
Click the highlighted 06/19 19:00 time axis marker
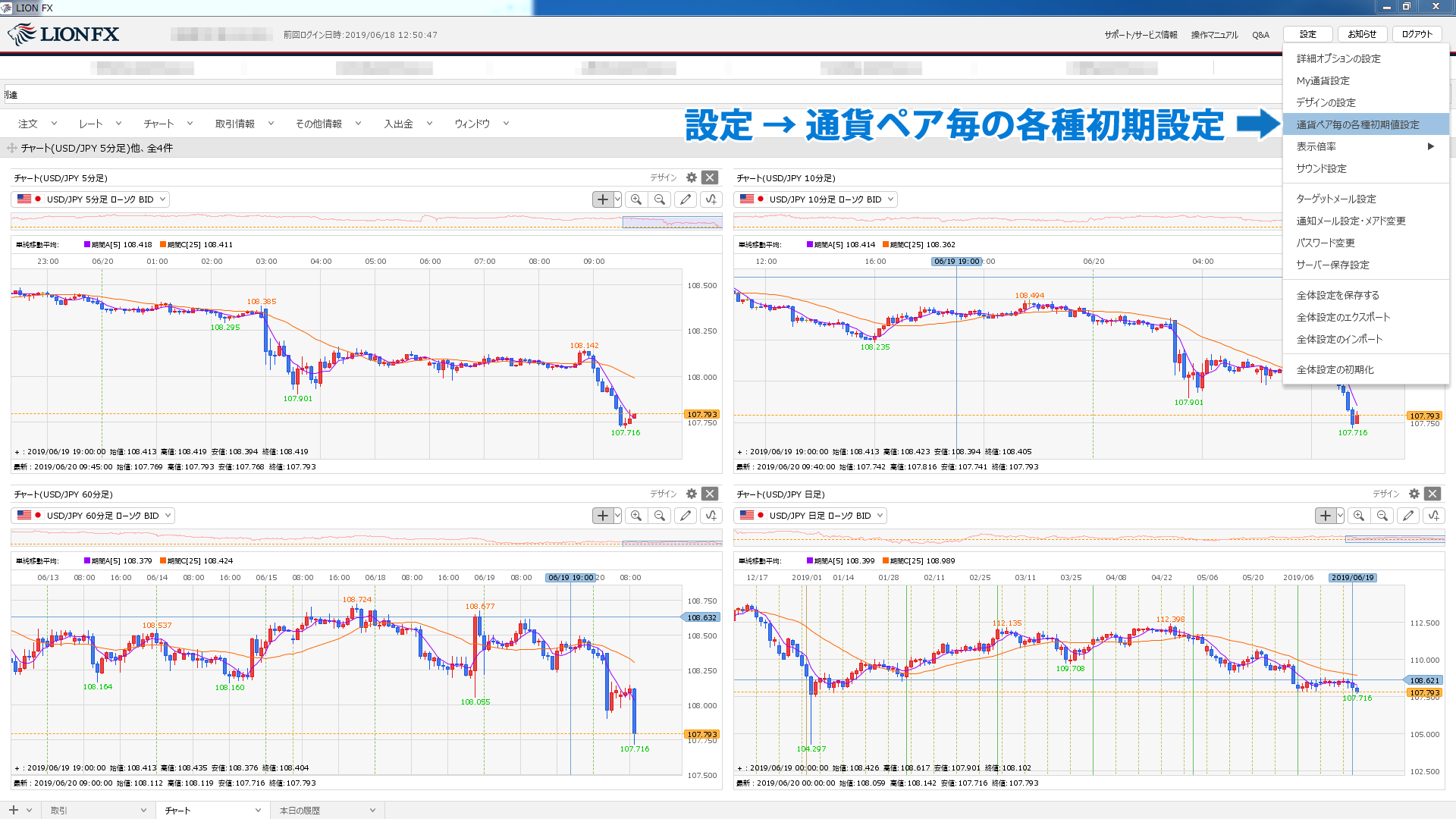click(957, 261)
